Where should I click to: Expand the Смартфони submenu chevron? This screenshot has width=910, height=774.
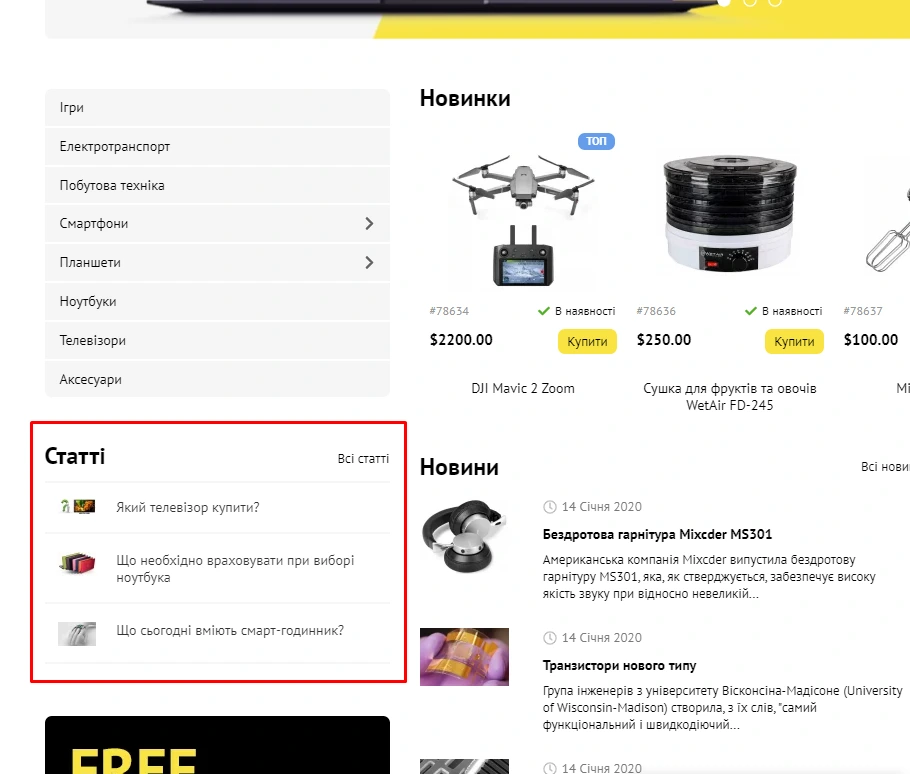pyautogui.click(x=369, y=224)
